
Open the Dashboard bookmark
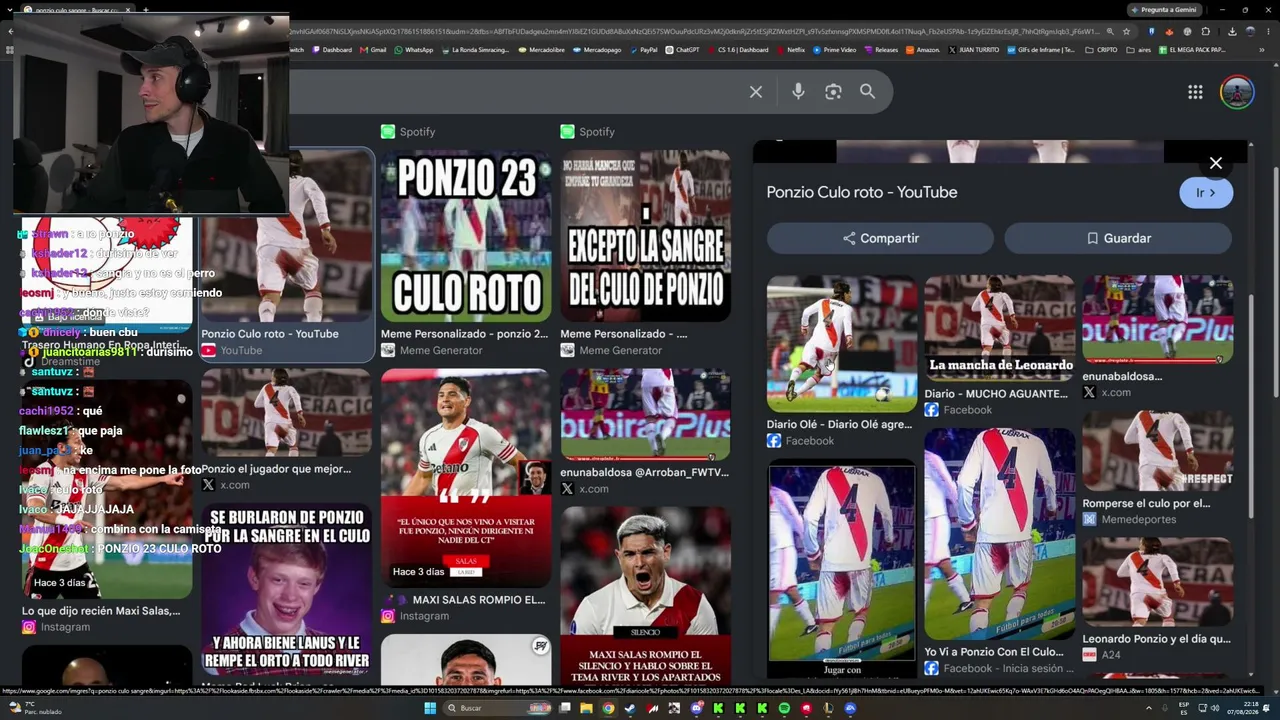coord(332,50)
